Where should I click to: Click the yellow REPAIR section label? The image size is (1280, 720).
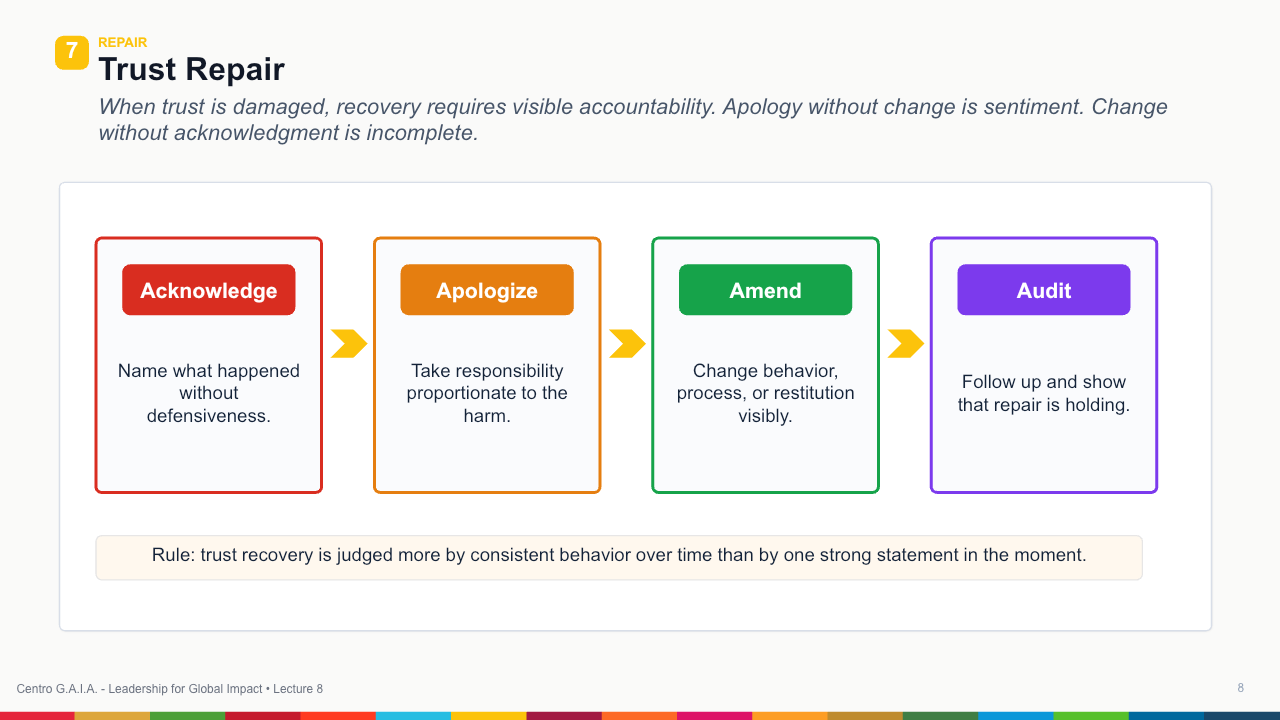(x=123, y=42)
